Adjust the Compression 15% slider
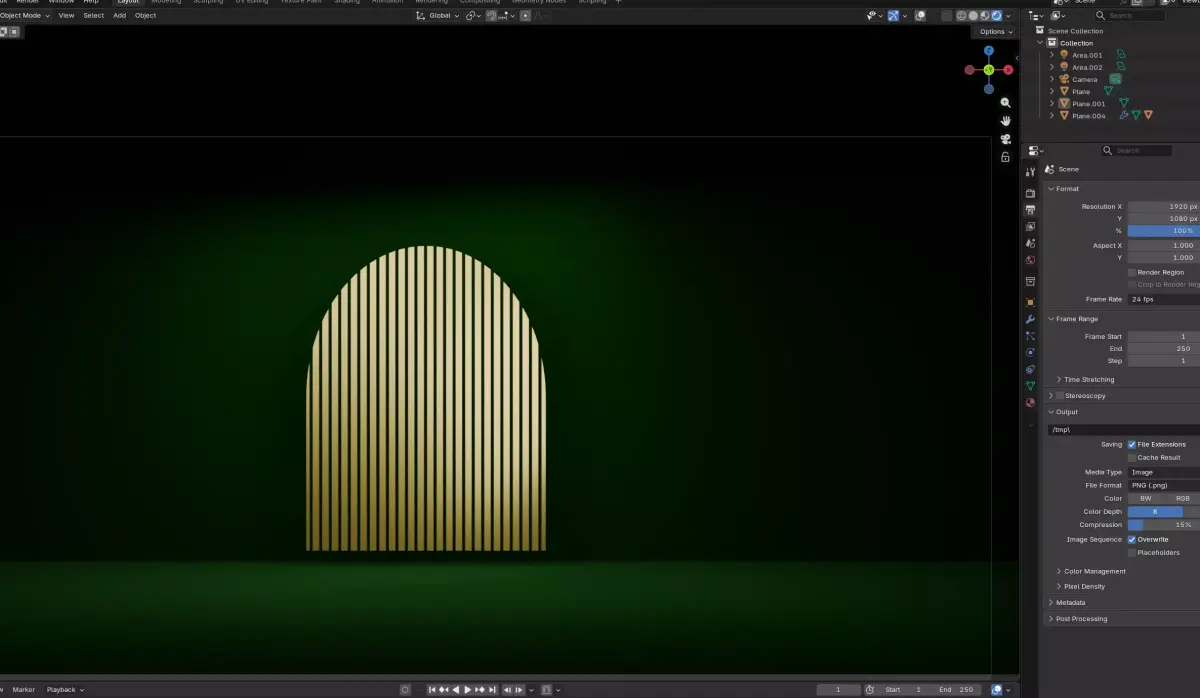1200x698 pixels. pyautogui.click(x=1164, y=525)
